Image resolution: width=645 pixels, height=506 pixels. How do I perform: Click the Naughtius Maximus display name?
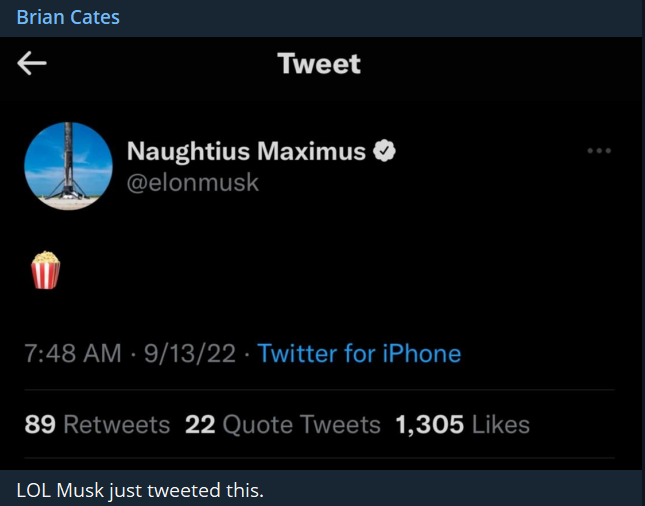coord(246,152)
